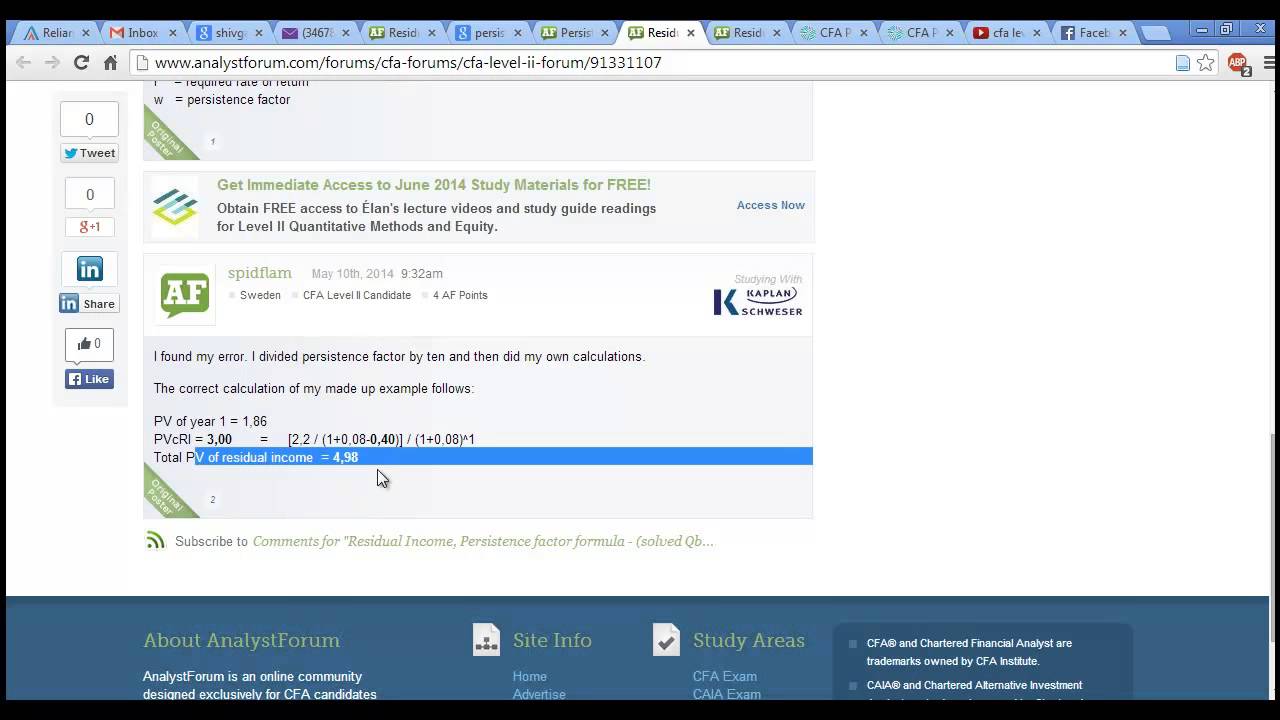Click 'w = persistence factor' text

point(222,100)
